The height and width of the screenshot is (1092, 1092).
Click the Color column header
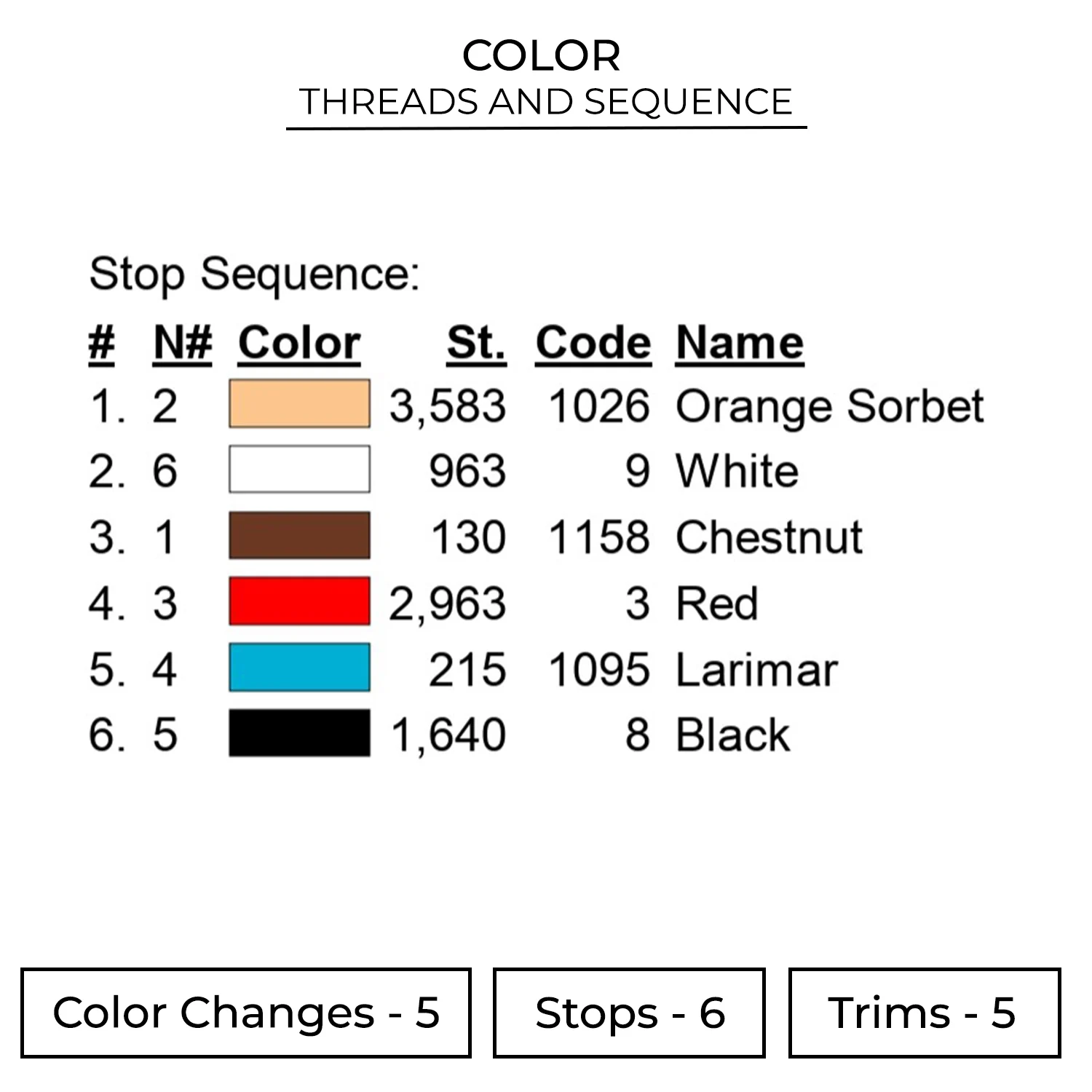299,342
